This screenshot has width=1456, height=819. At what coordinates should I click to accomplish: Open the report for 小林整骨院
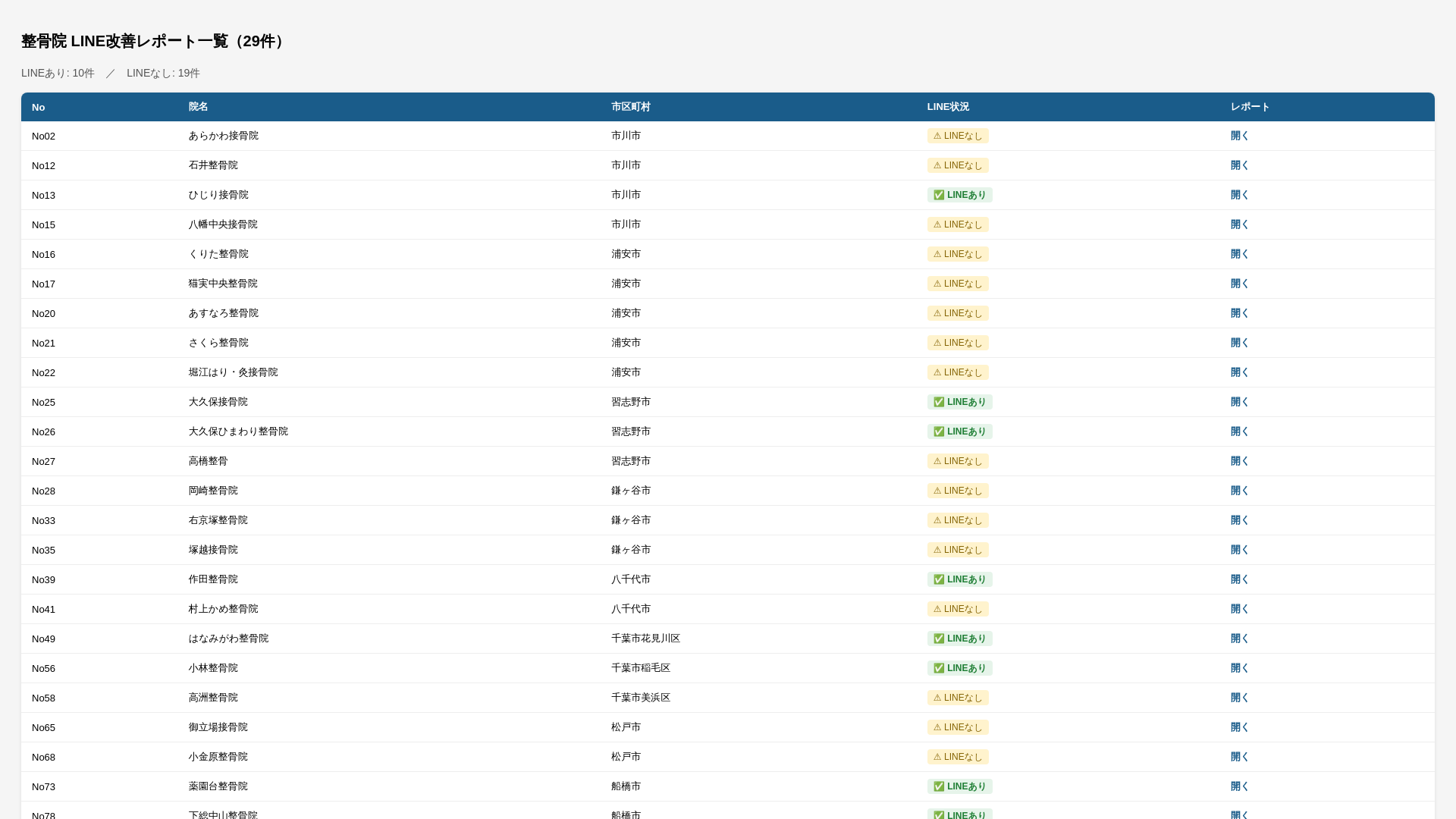[x=1239, y=668]
